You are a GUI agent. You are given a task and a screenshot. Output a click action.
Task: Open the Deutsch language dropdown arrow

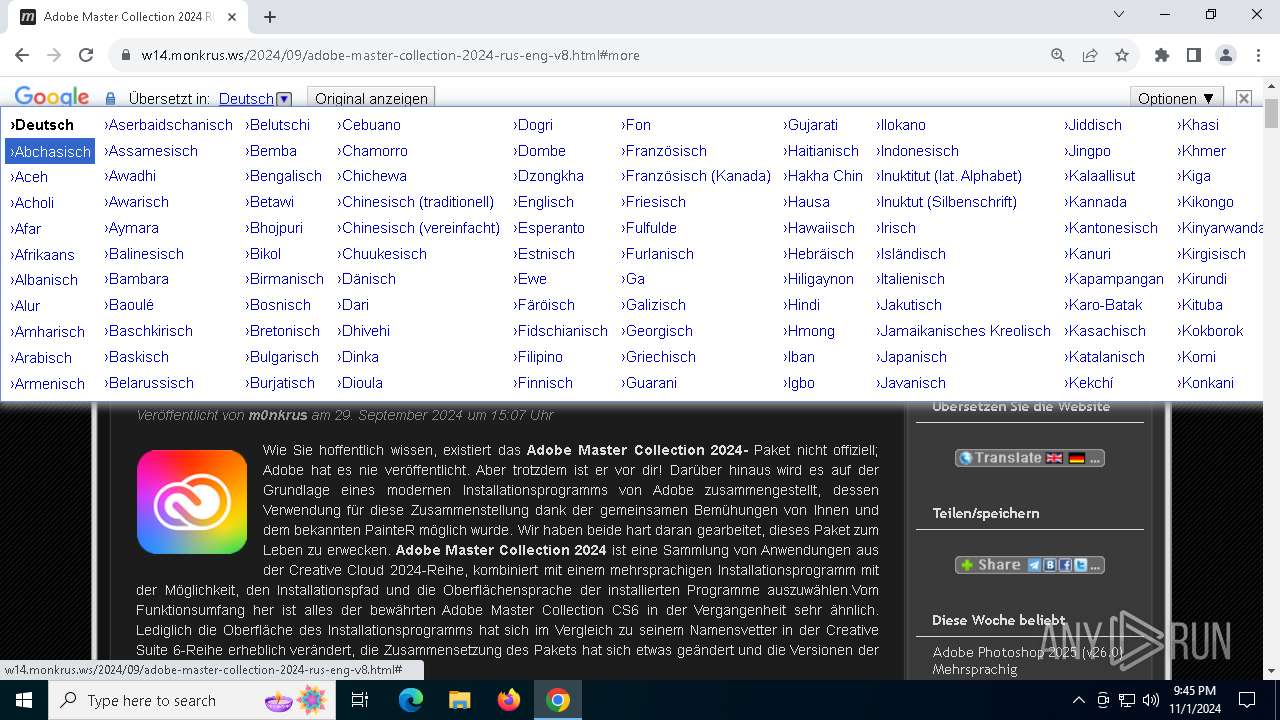click(x=284, y=99)
